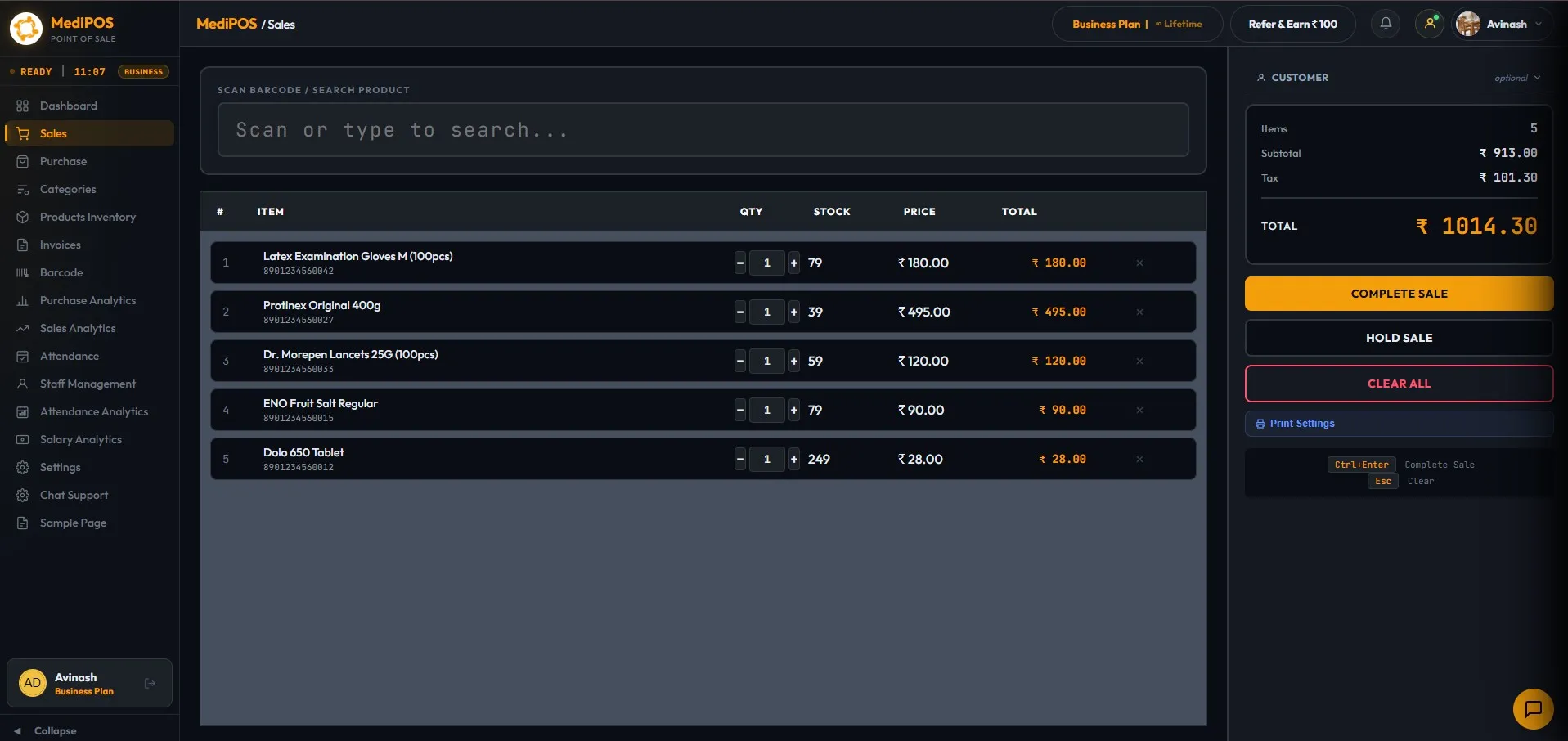This screenshot has width=1568, height=741.
Task: Click the total amount ₹ 1014.30
Action: (1476, 226)
